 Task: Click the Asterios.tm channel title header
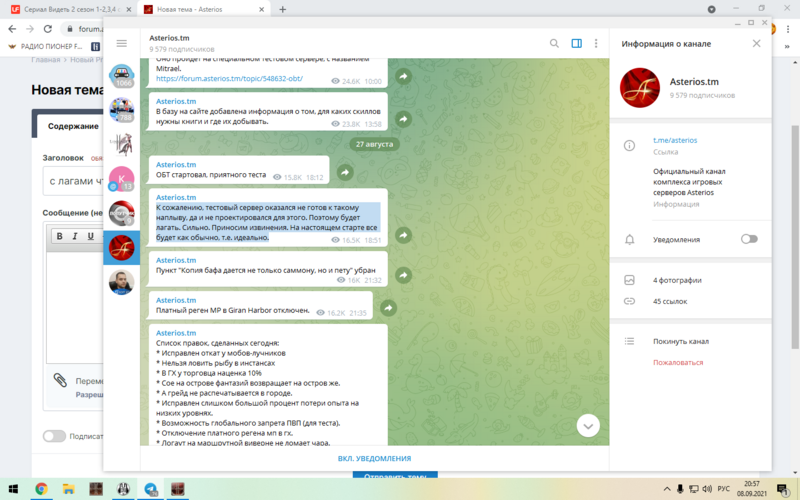coord(169,38)
